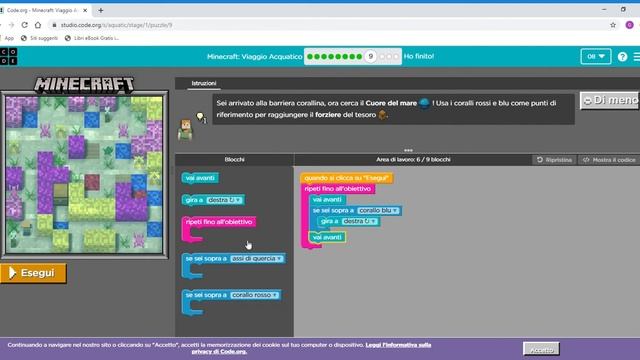Run the program with Esegui
Image resolution: width=640 pixels, height=360 pixels.
[x=33, y=273]
